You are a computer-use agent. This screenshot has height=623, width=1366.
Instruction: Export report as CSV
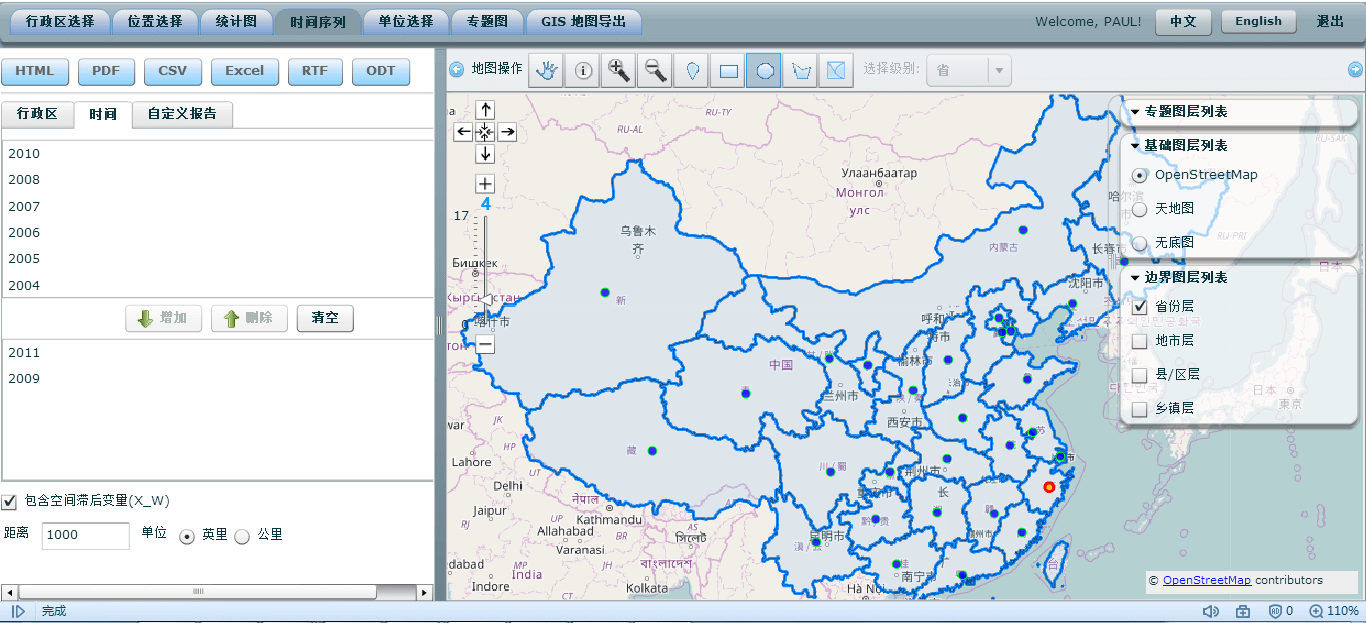click(173, 71)
